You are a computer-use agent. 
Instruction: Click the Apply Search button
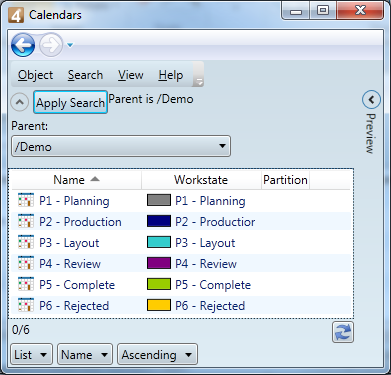(70, 102)
